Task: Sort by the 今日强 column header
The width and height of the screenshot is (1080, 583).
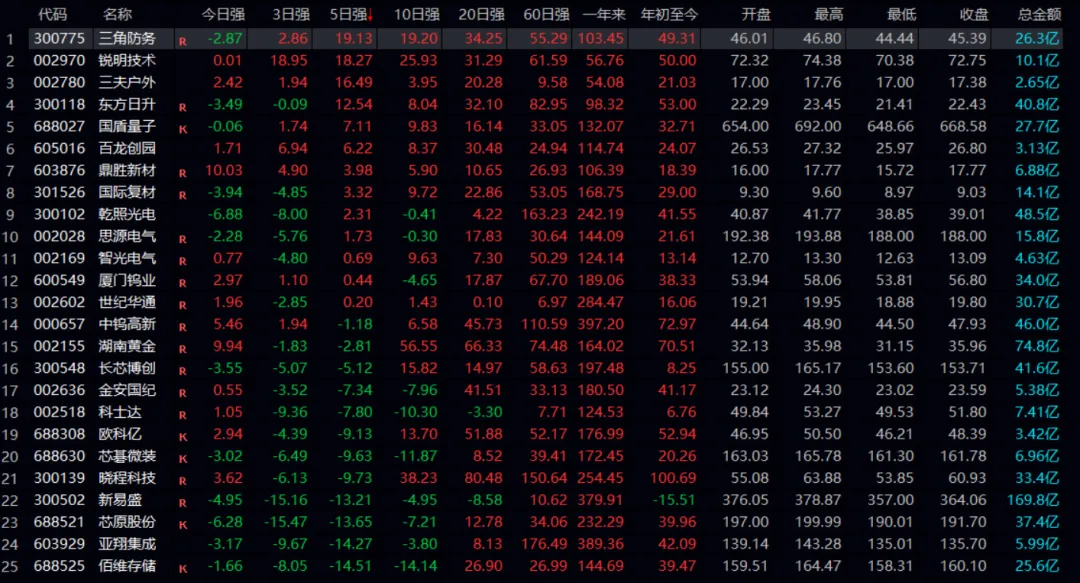Action: [223, 14]
